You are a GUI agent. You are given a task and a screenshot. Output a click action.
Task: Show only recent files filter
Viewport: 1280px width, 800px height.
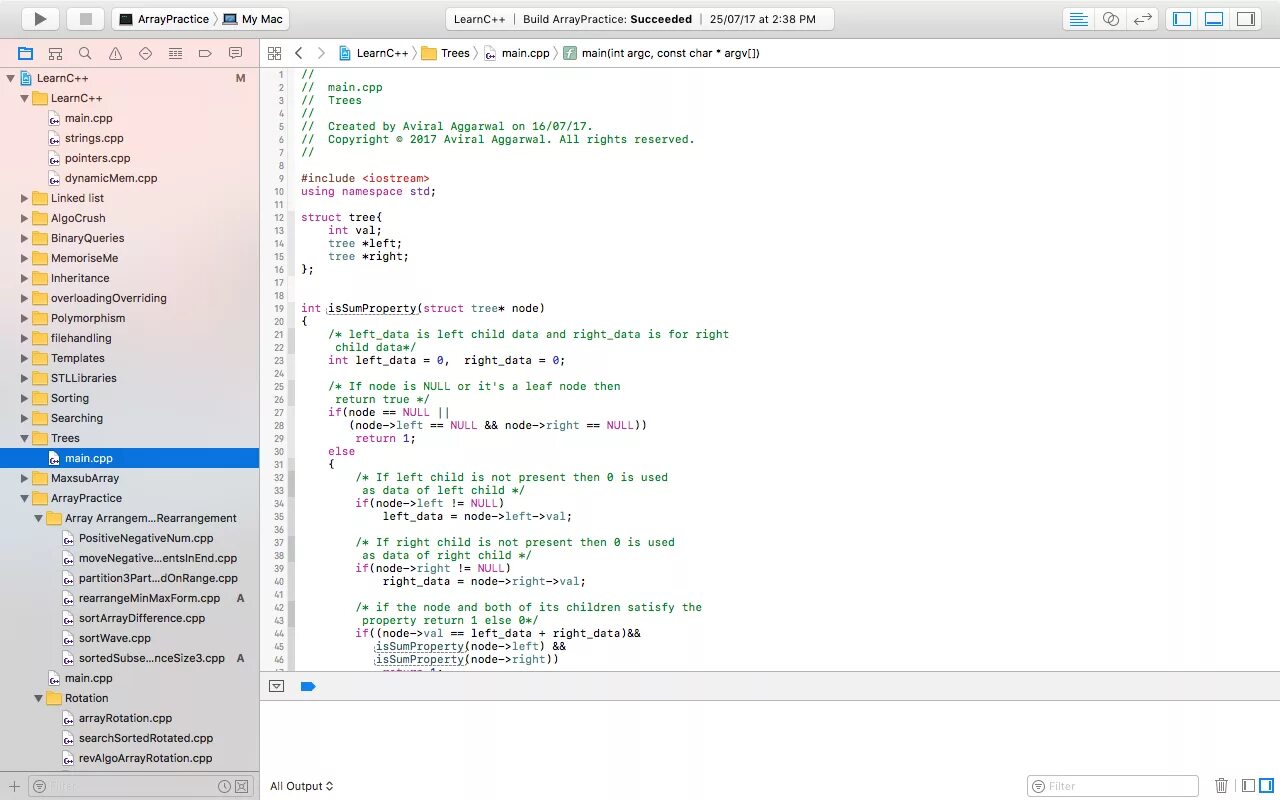coord(223,786)
